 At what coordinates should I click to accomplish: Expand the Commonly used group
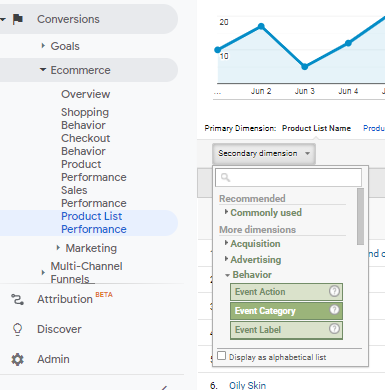(x=266, y=213)
